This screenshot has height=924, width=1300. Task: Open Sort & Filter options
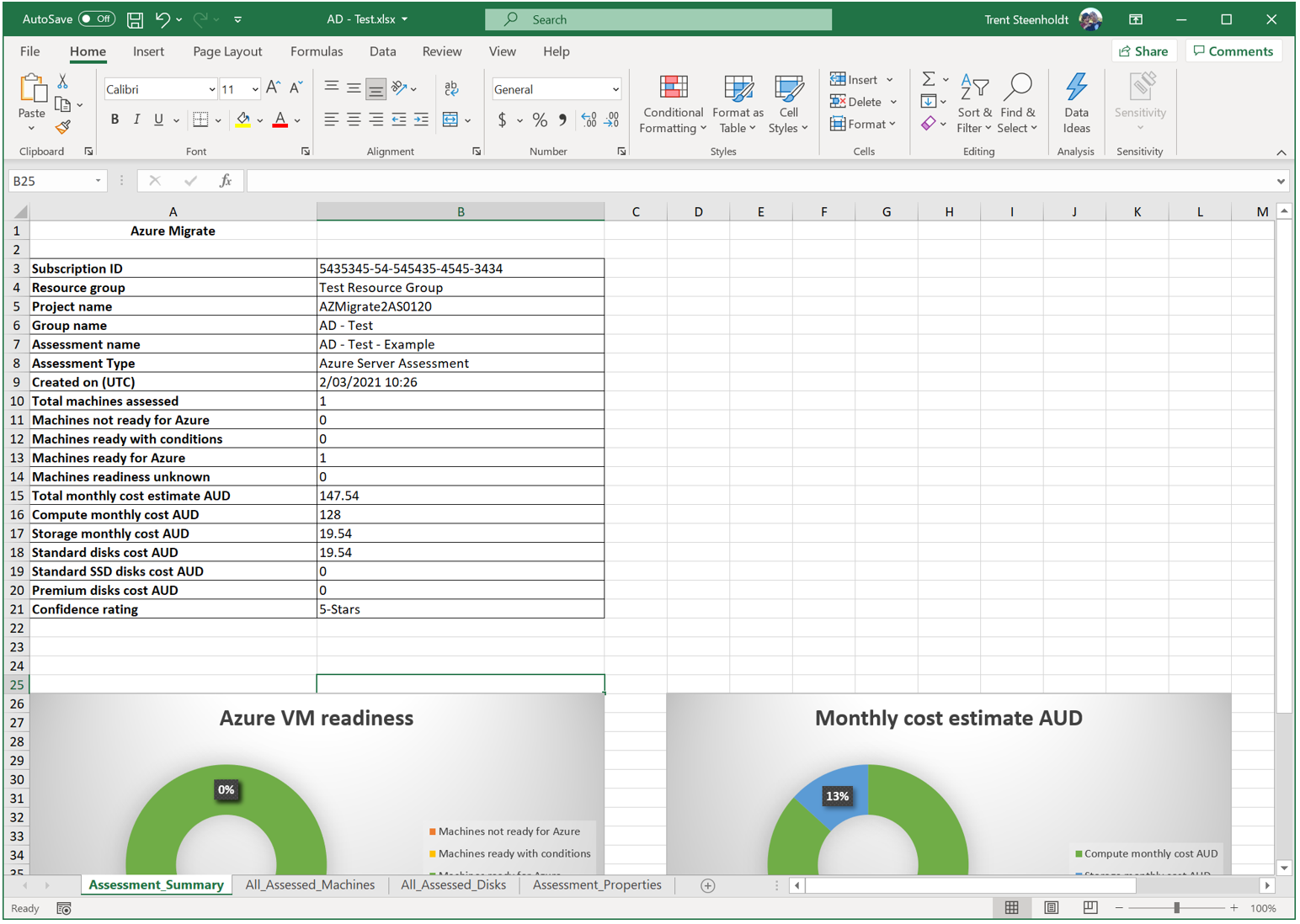point(974,104)
